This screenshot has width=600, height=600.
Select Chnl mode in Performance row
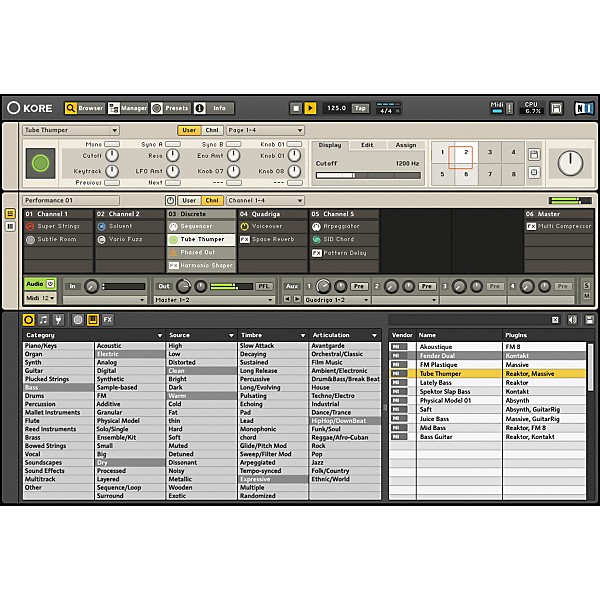[212, 200]
